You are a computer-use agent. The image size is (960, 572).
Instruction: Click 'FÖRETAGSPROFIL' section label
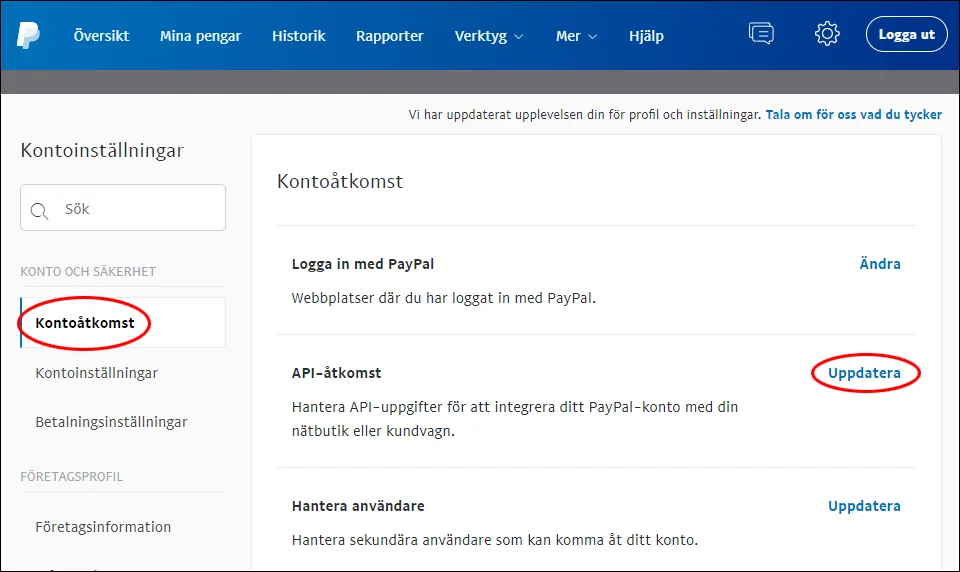pyautogui.click(x=72, y=476)
